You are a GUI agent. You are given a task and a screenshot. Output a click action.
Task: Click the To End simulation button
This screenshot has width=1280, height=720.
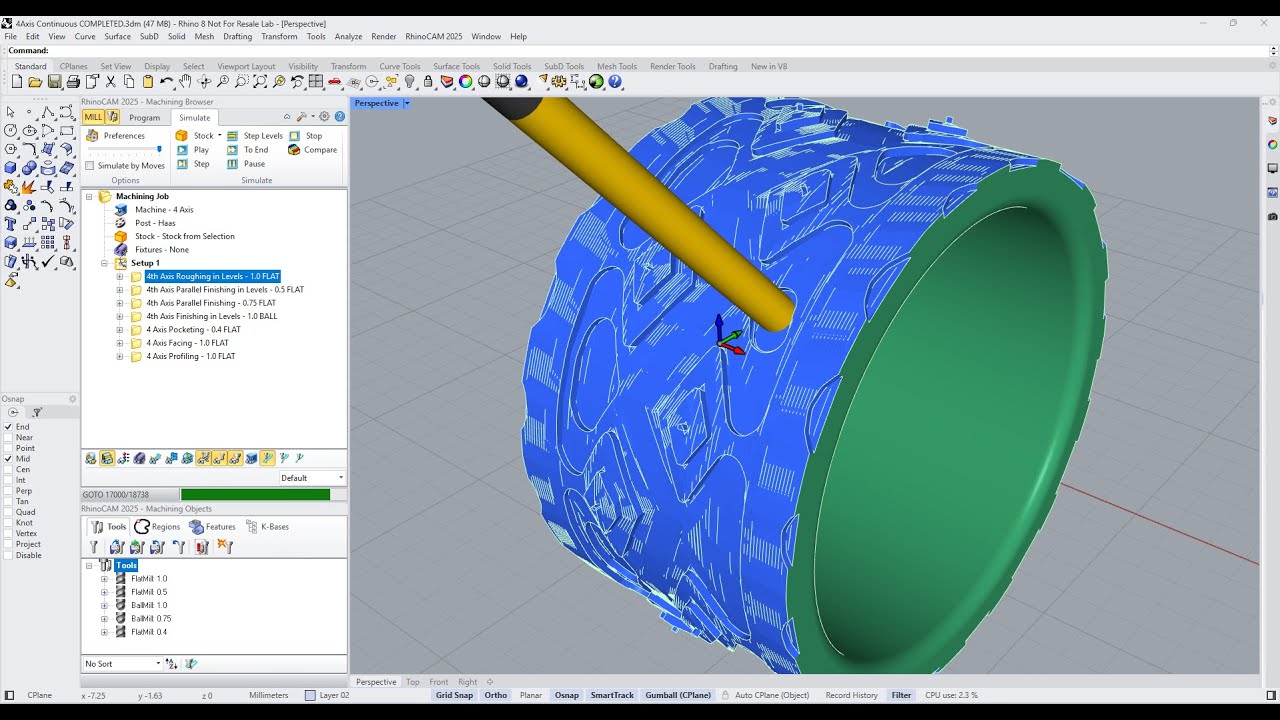coord(247,150)
